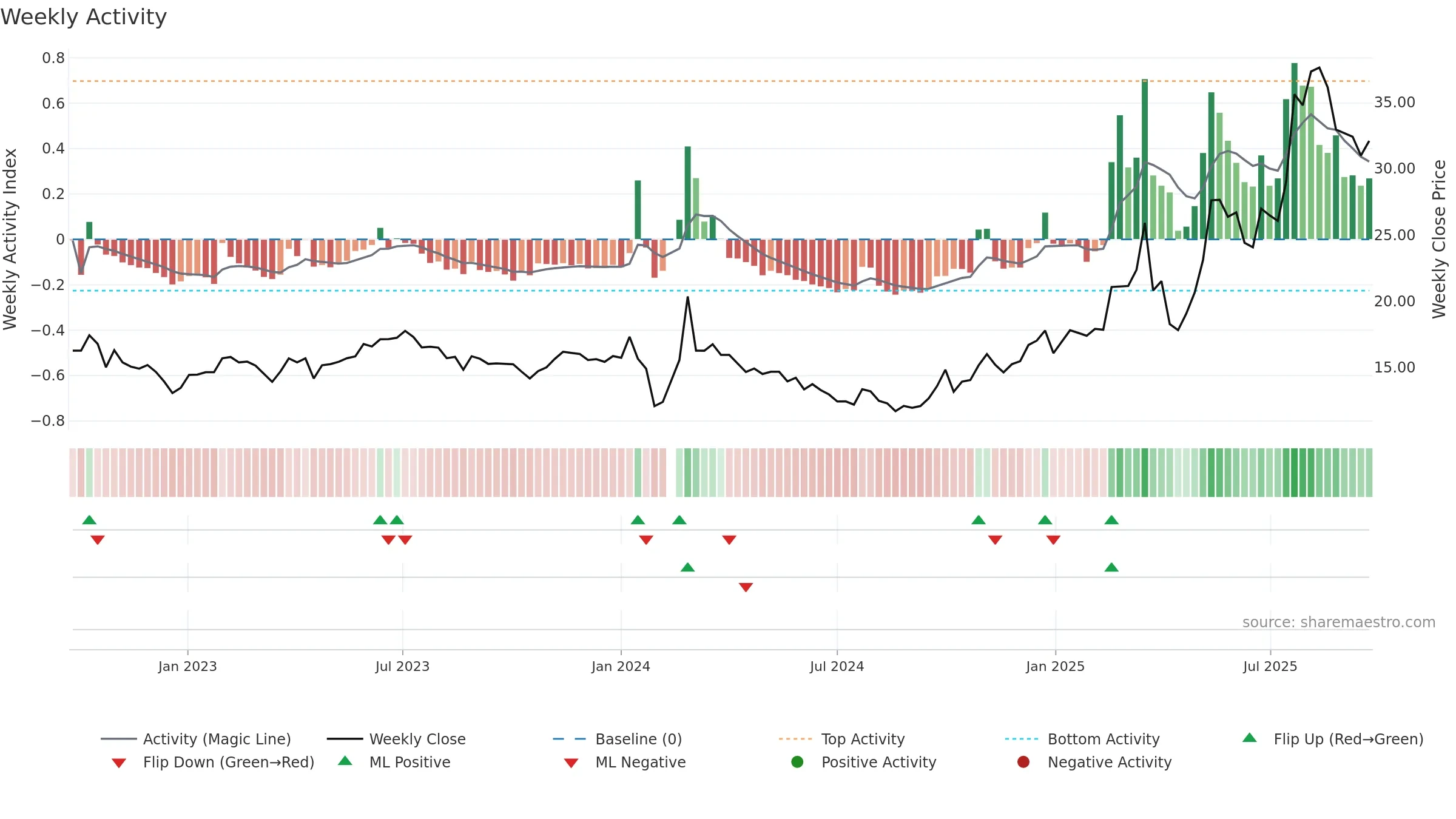Click the Weekly Close Price axis title
The image size is (1456, 819).
1438,239
